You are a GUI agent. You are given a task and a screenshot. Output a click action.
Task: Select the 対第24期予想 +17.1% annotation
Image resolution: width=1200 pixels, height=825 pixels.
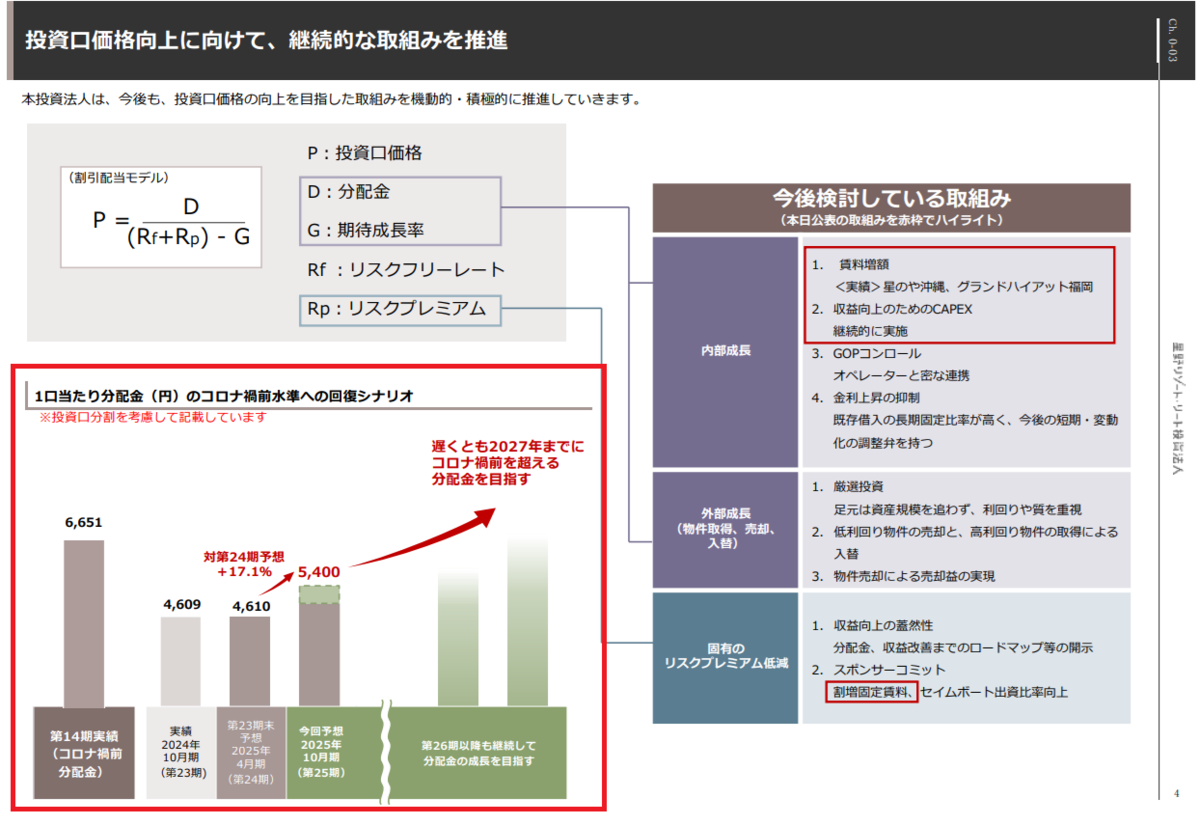point(244,565)
